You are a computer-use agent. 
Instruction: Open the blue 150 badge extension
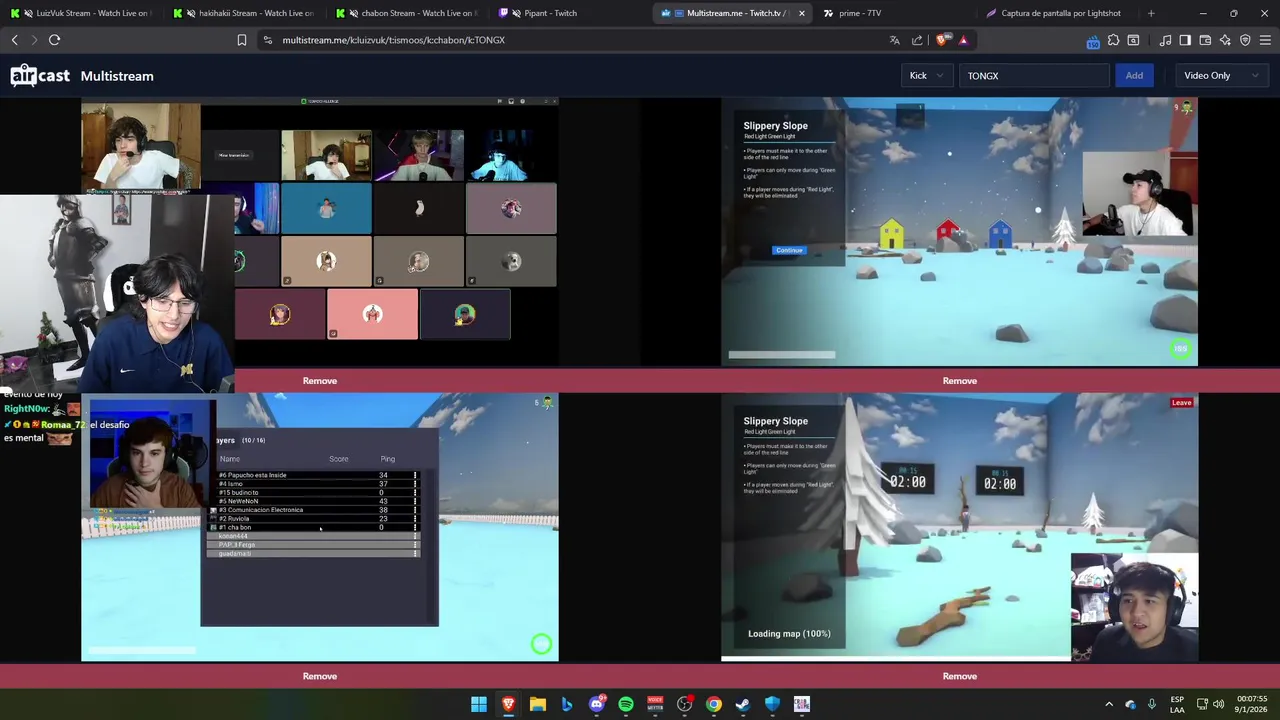click(1093, 41)
